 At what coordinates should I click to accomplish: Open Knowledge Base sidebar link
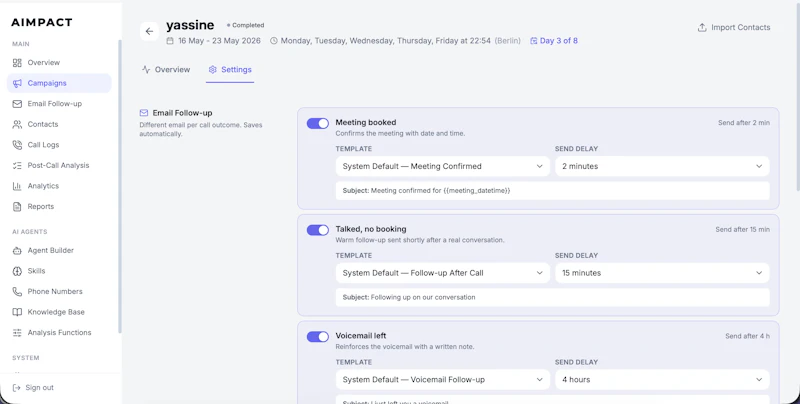pos(59,312)
